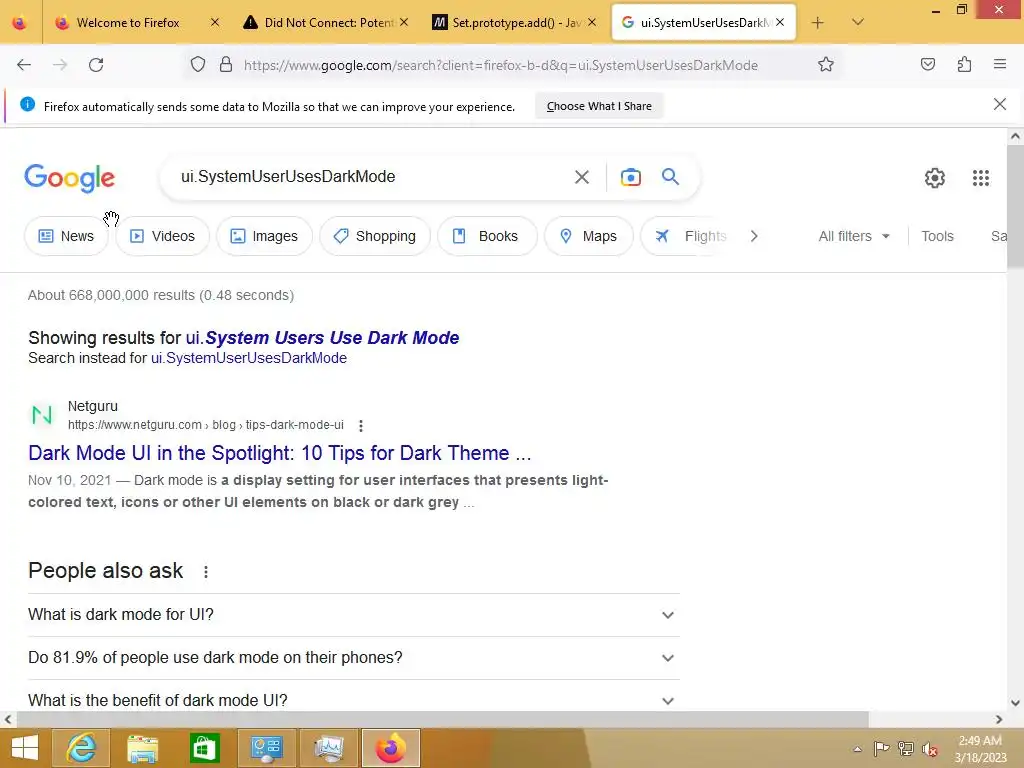The image size is (1024, 768).
Task: Open the Firefox taskbar button
Action: (391, 748)
